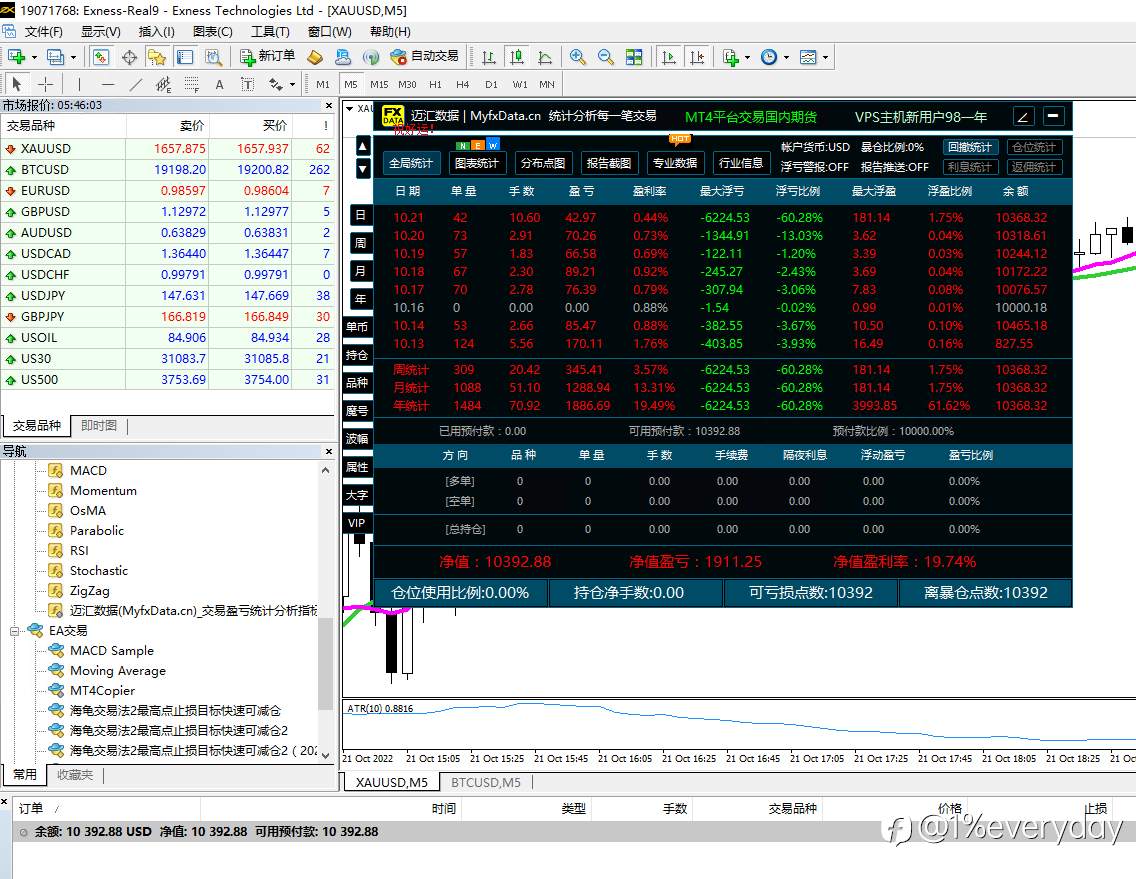This screenshot has height=879, width=1136.
Task: Click the 图表统计 button
Action: 477,163
